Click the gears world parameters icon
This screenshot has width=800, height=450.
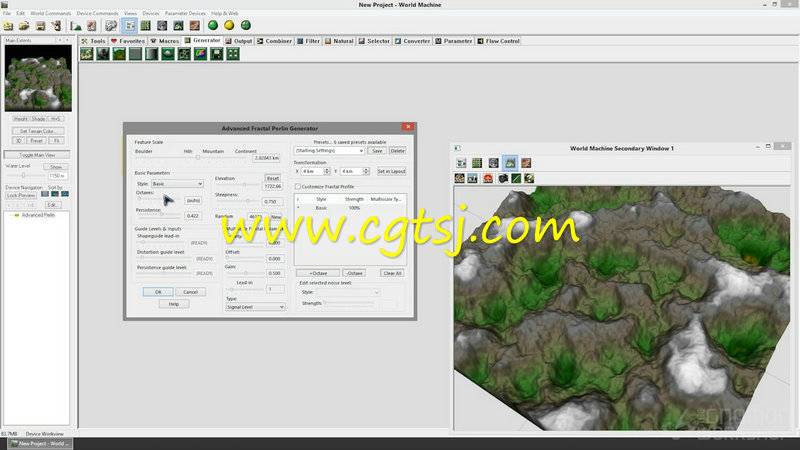coord(111,25)
